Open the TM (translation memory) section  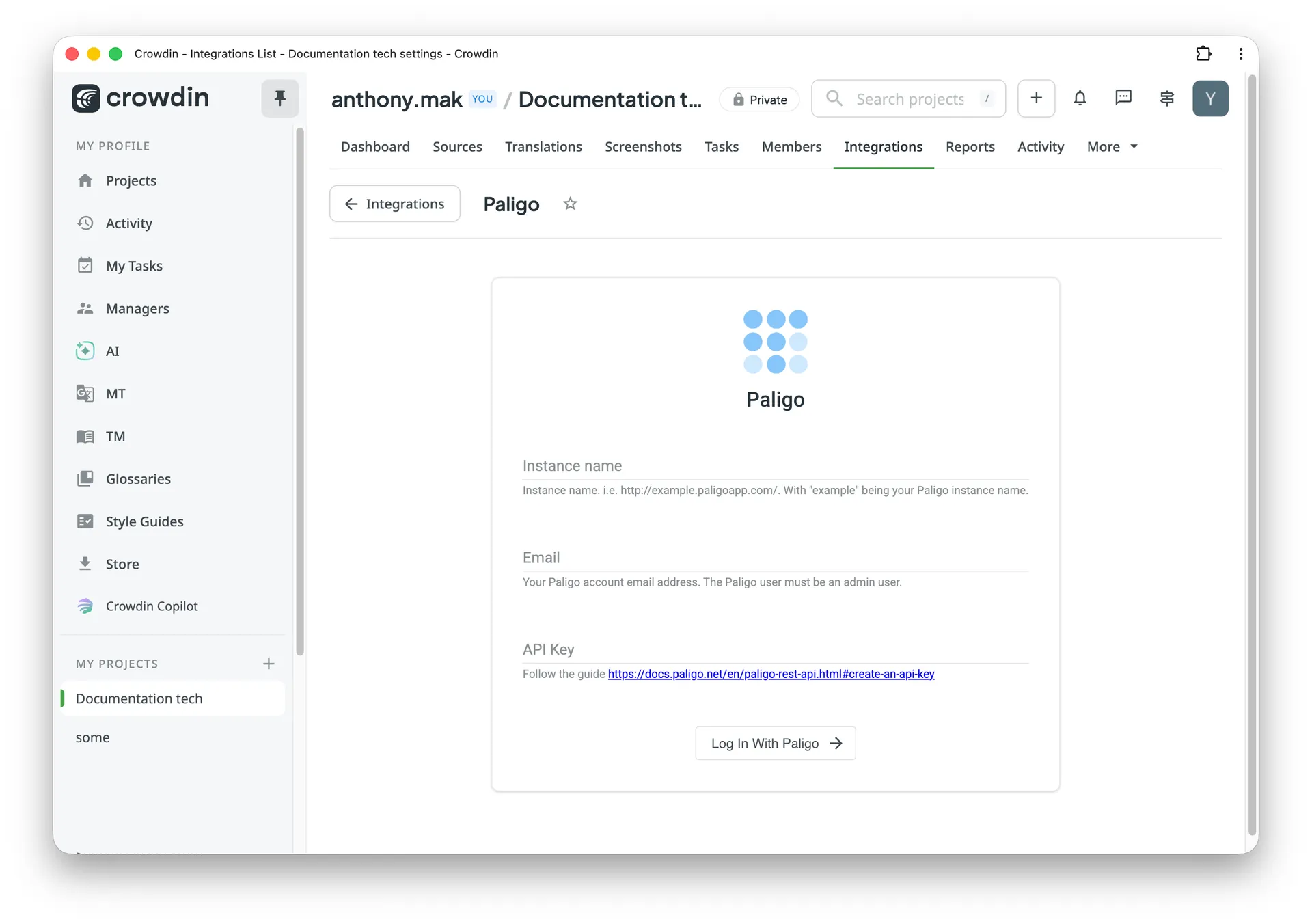point(115,436)
